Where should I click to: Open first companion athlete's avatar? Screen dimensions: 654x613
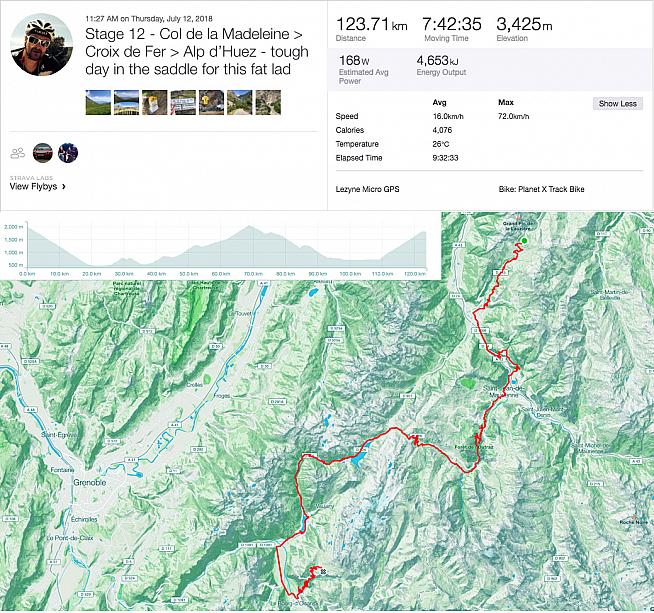pos(42,152)
